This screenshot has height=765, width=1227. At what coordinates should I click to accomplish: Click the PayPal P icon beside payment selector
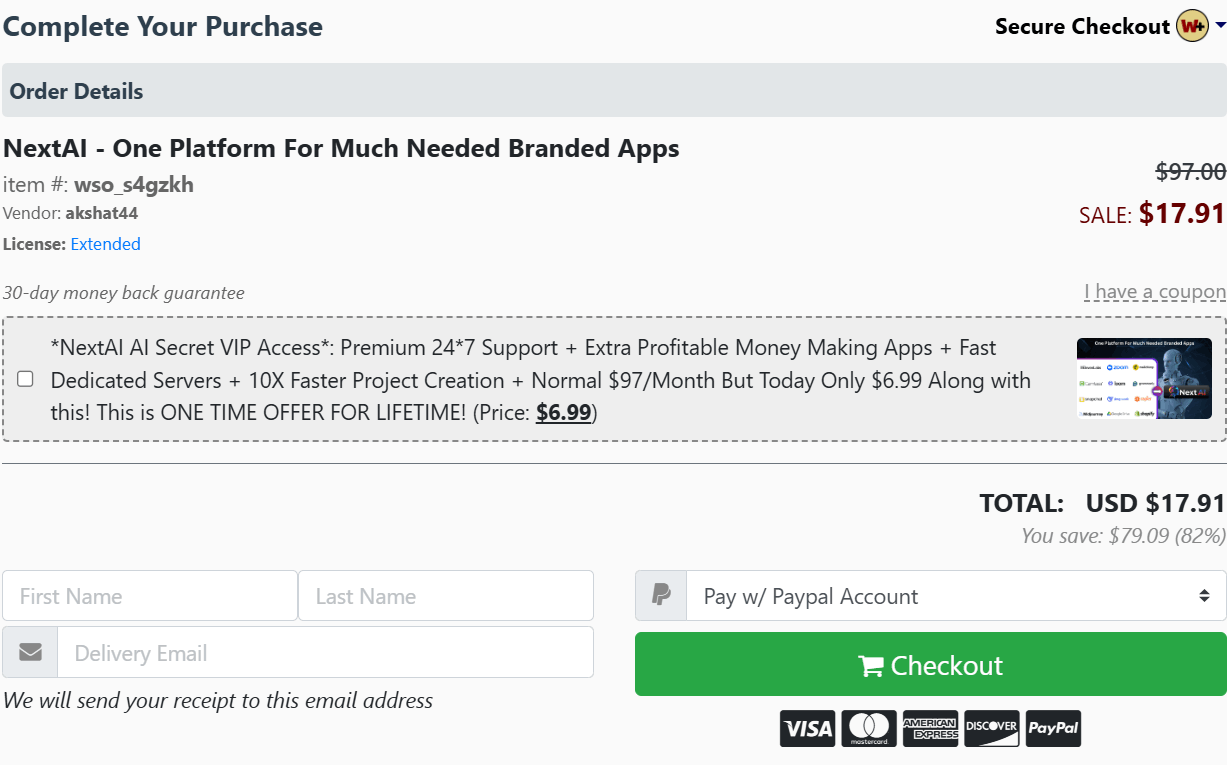pyautogui.click(x=661, y=596)
